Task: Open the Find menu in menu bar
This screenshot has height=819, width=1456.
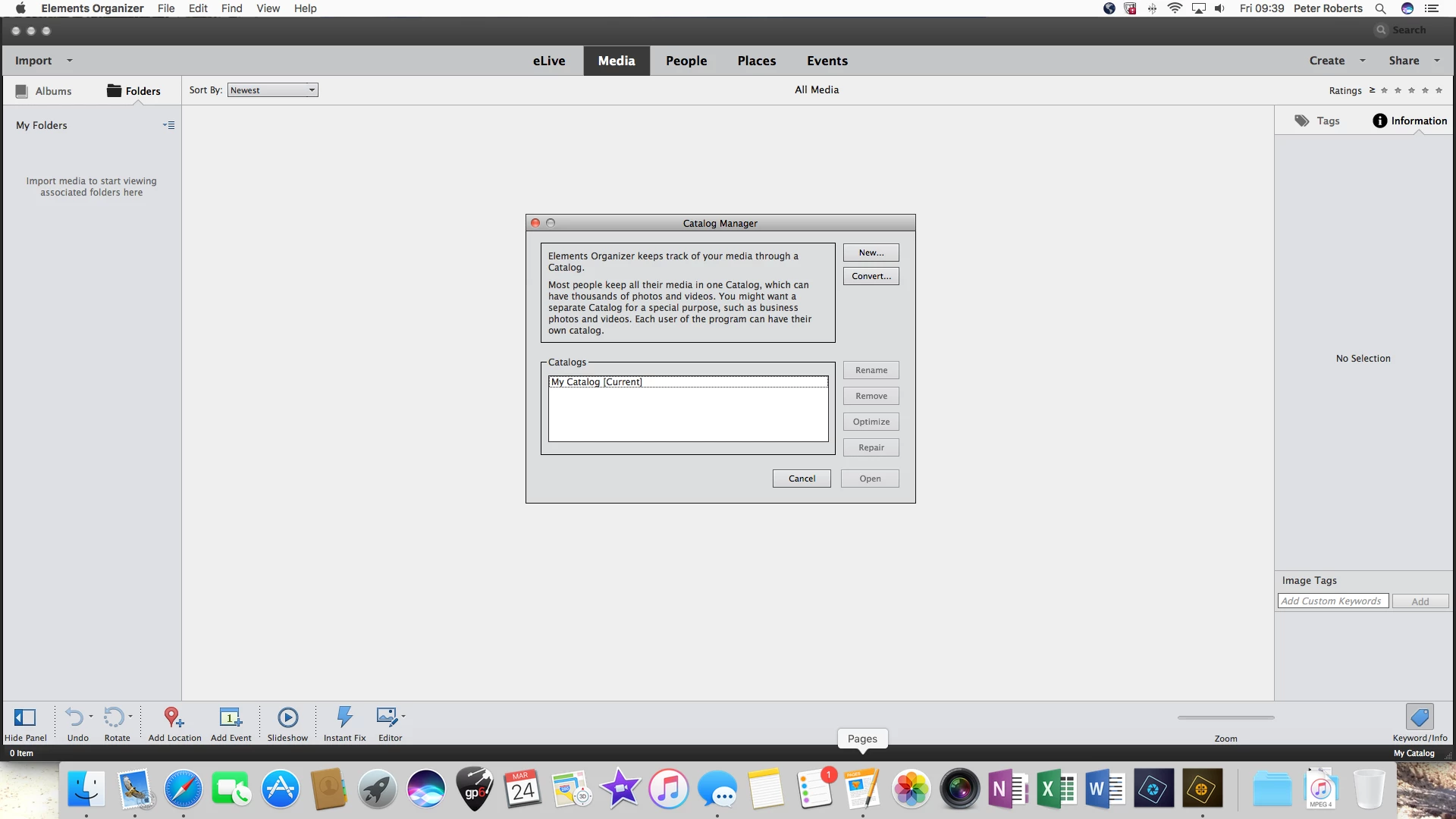Action: [x=231, y=8]
